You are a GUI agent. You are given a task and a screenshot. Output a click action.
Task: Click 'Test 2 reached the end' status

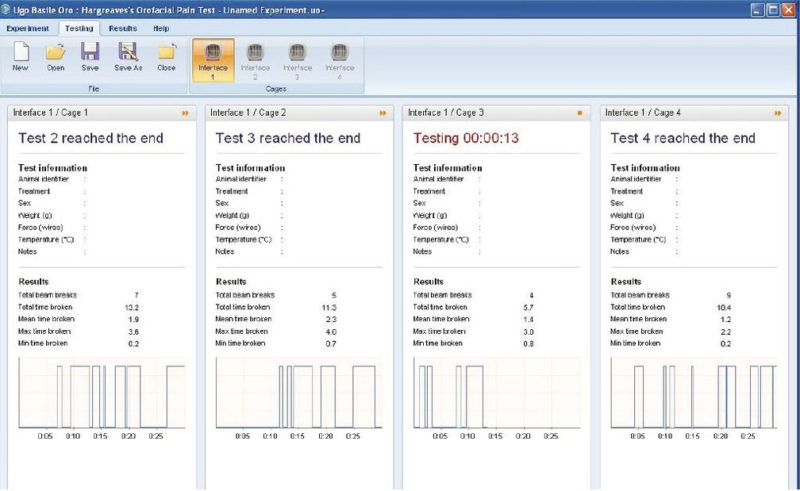click(x=91, y=138)
